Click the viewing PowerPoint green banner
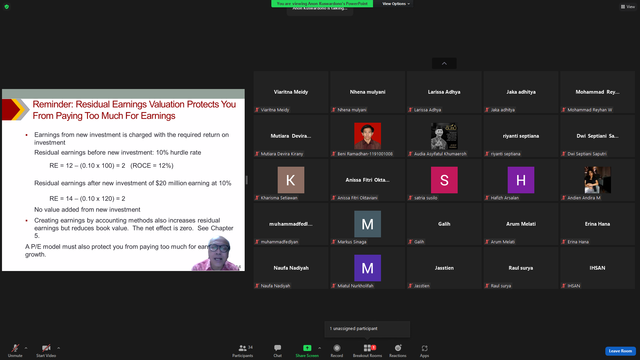 [322, 4]
